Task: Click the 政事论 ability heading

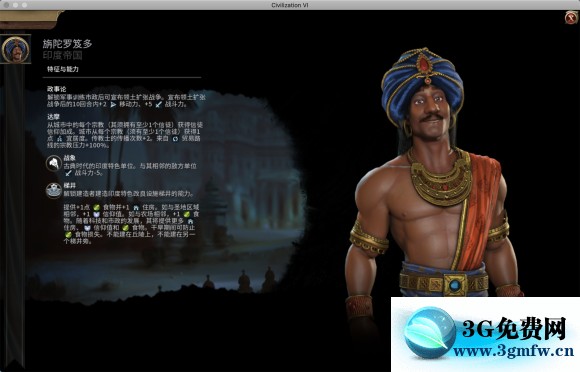Action: coord(56,89)
